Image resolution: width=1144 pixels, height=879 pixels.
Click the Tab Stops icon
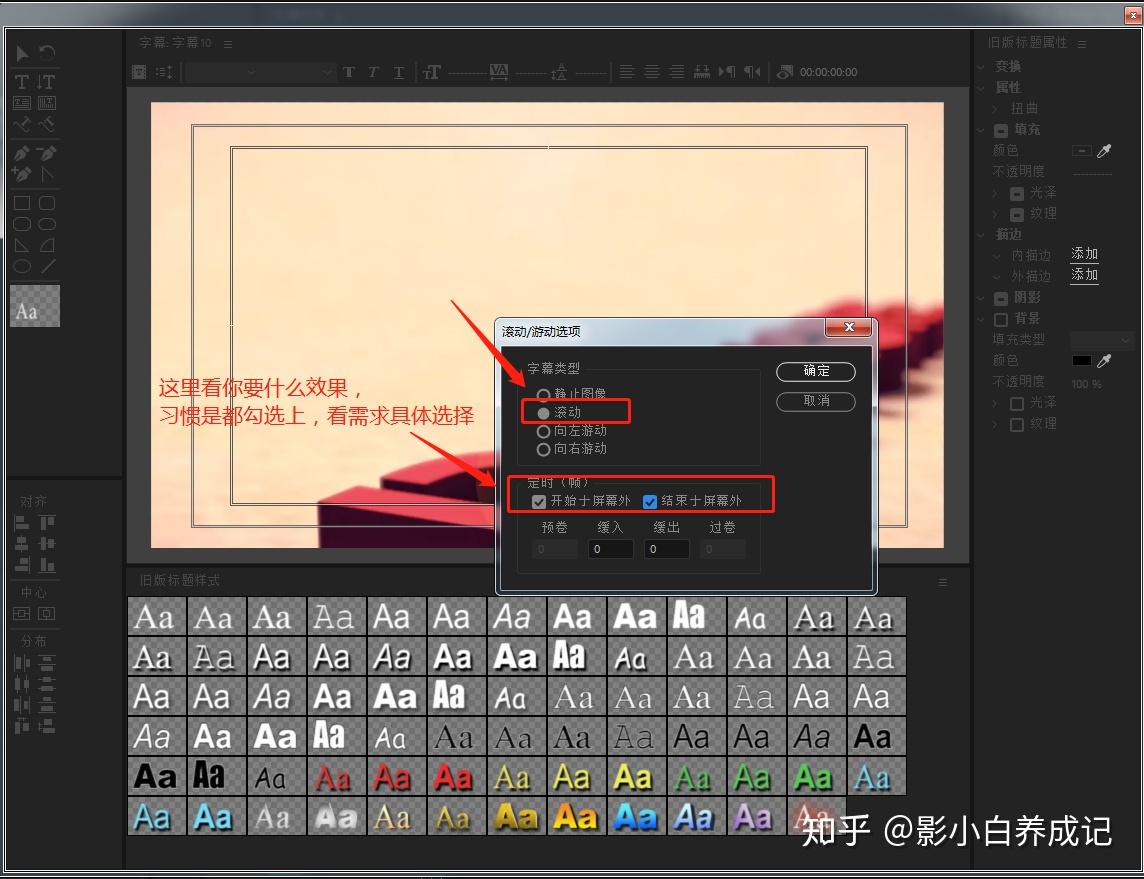(x=702, y=71)
